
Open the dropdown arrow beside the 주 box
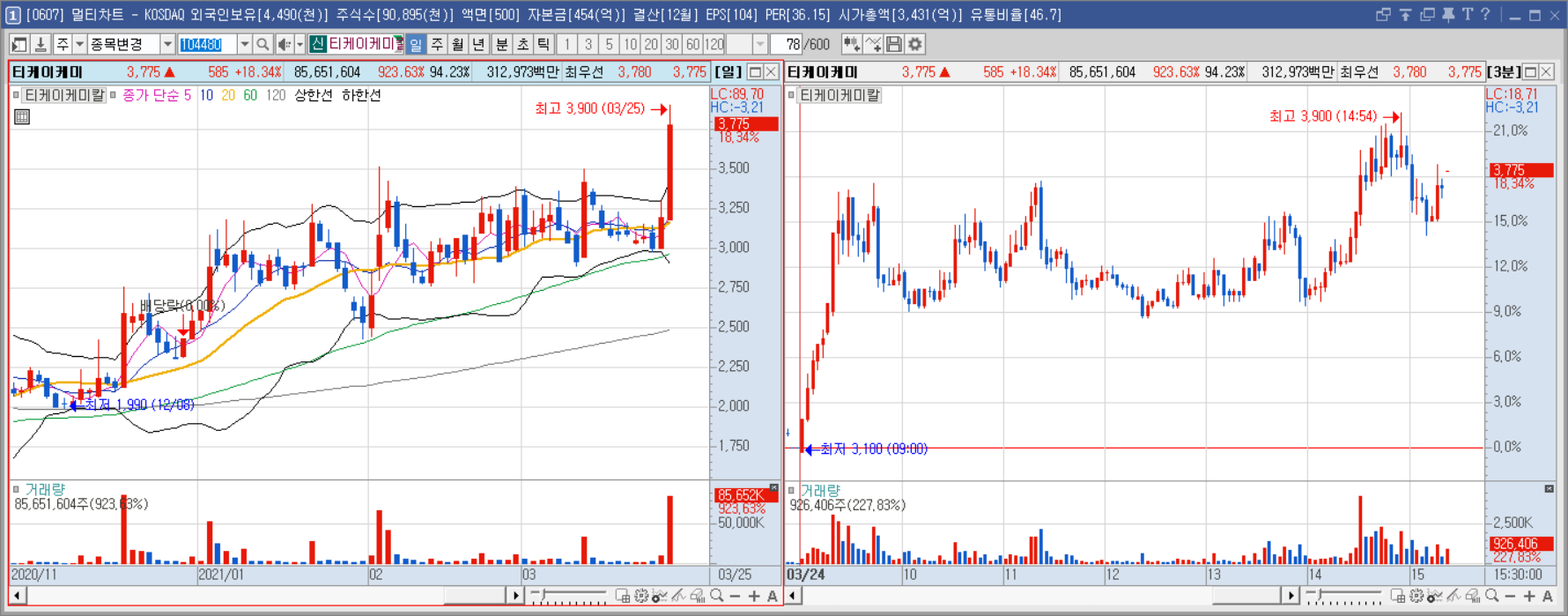point(79,44)
